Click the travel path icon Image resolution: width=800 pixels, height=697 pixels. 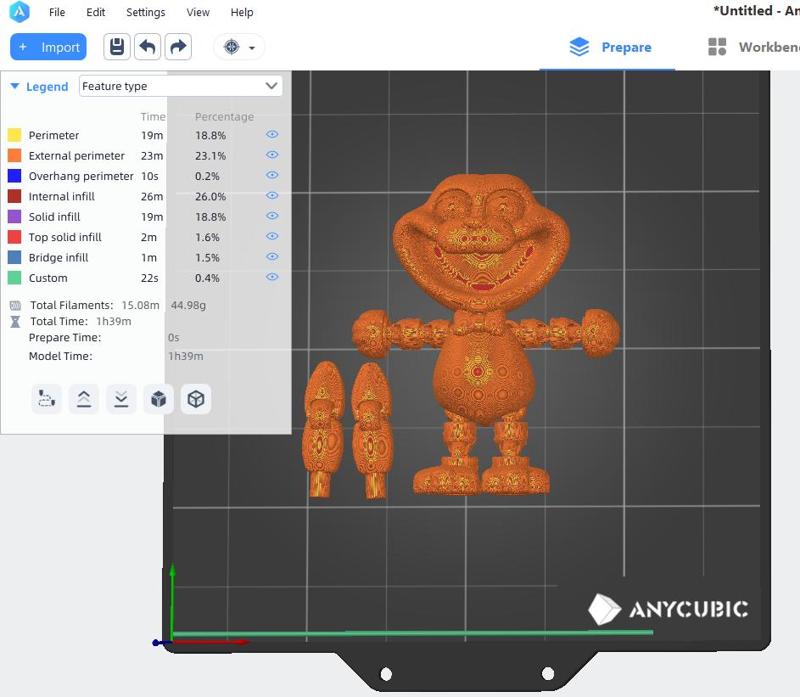(x=46, y=399)
